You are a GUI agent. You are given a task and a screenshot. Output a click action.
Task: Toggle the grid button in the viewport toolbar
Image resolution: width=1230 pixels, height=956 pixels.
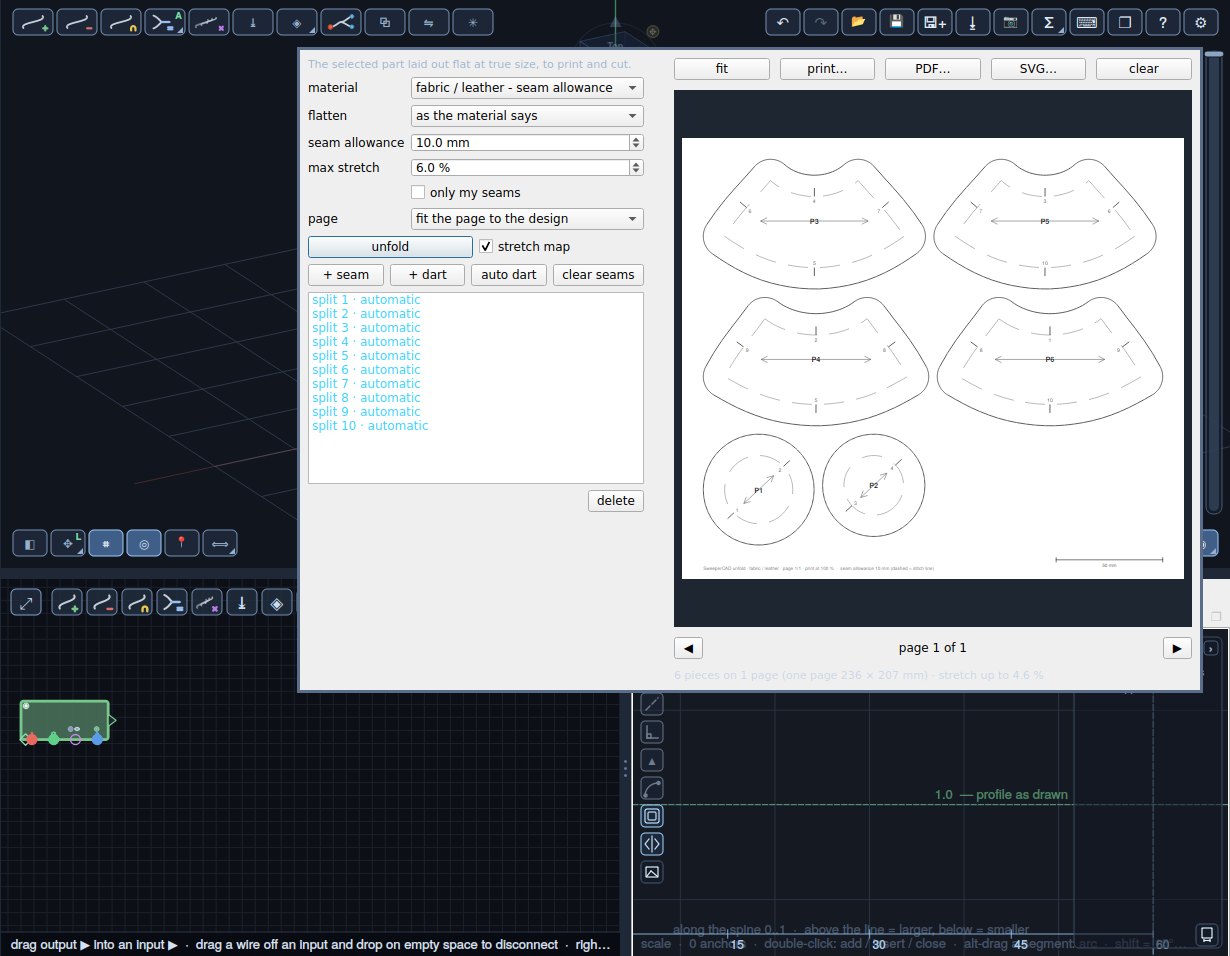[x=106, y=544]
